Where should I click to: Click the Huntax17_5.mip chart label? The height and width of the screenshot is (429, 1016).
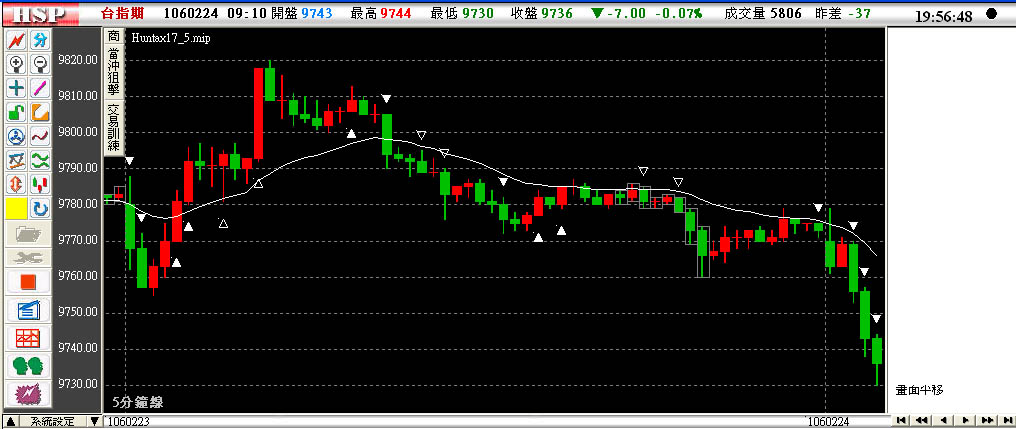(170, 38)
